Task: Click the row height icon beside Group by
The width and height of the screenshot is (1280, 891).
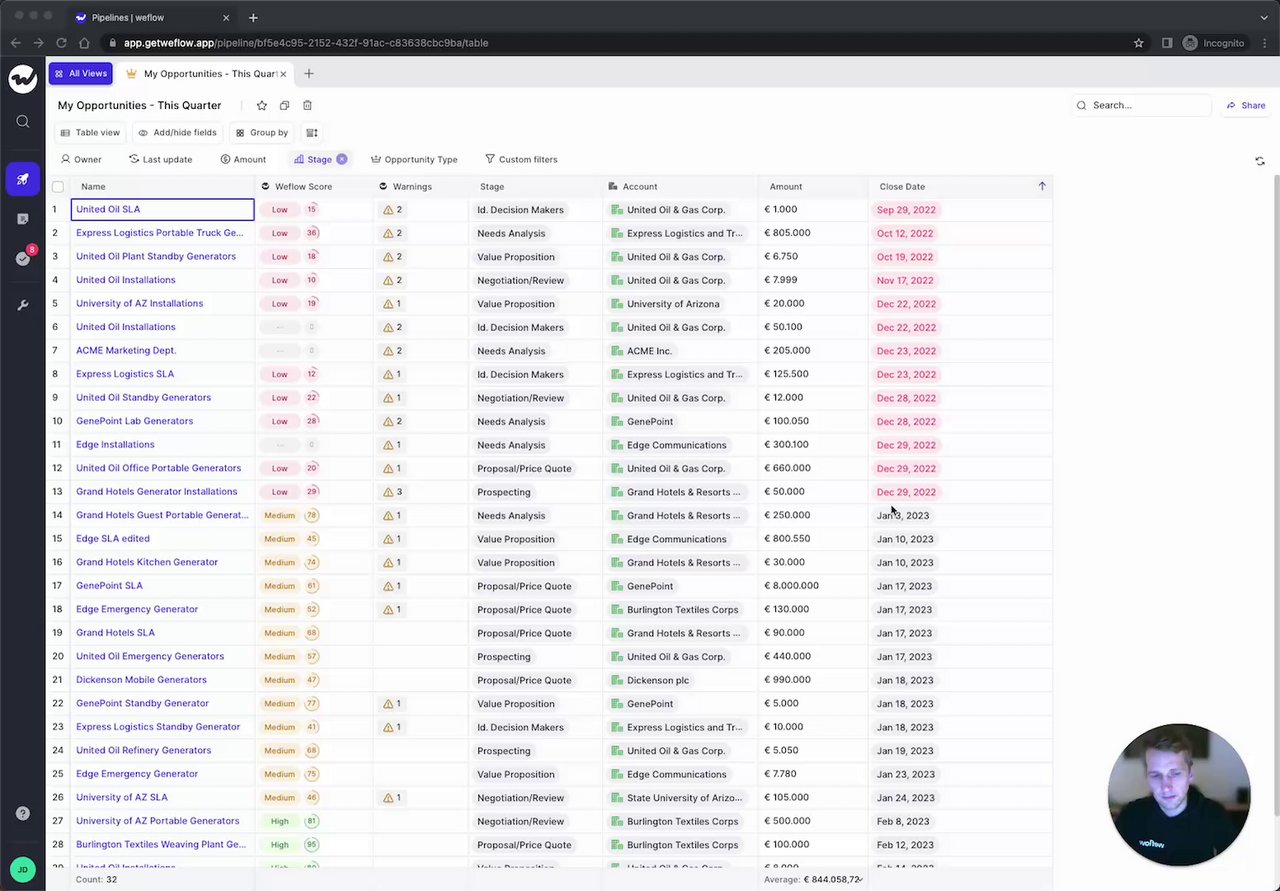Action: (312, 132)
